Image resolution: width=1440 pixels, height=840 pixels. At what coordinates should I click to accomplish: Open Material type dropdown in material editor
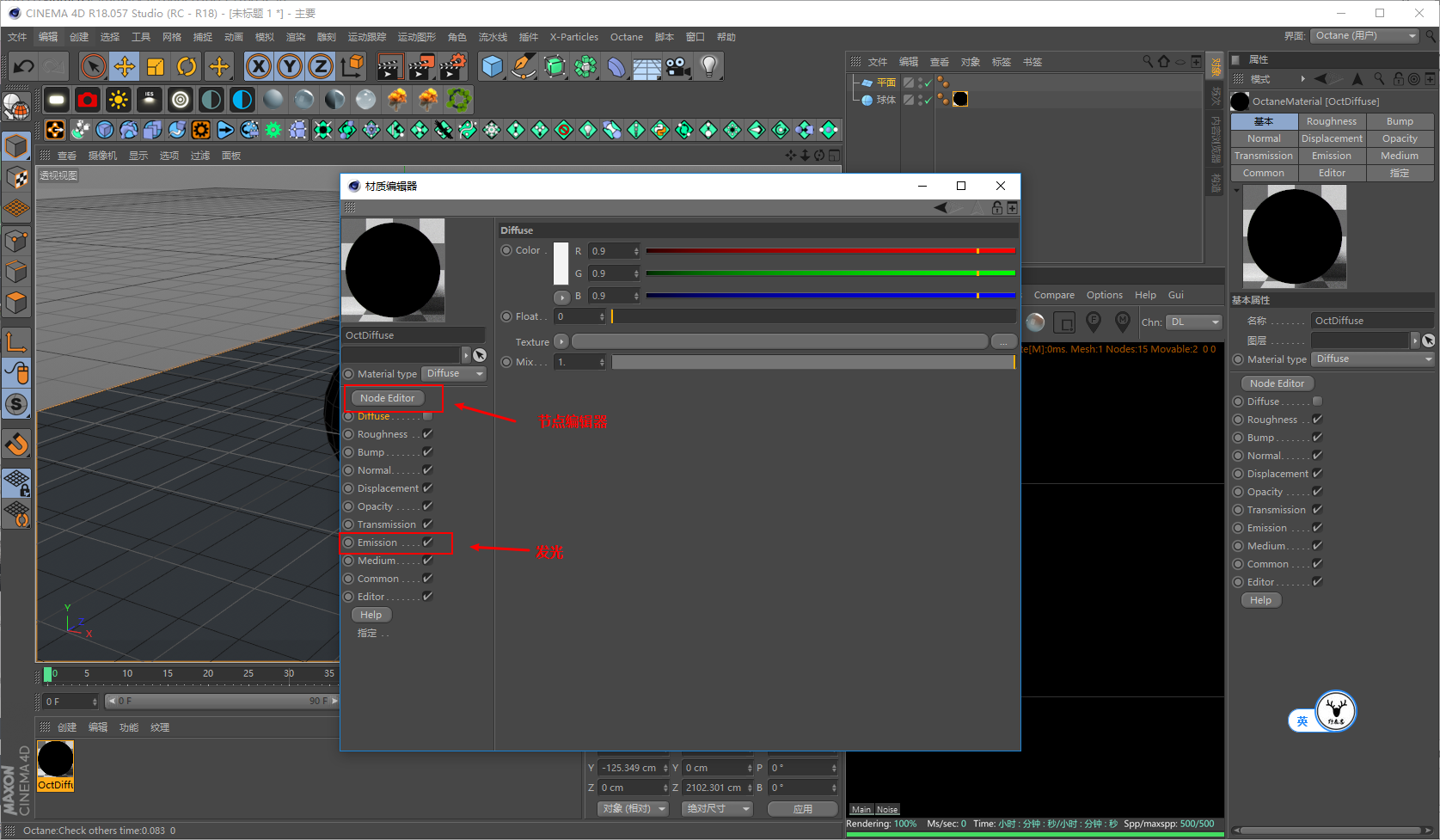454,373
